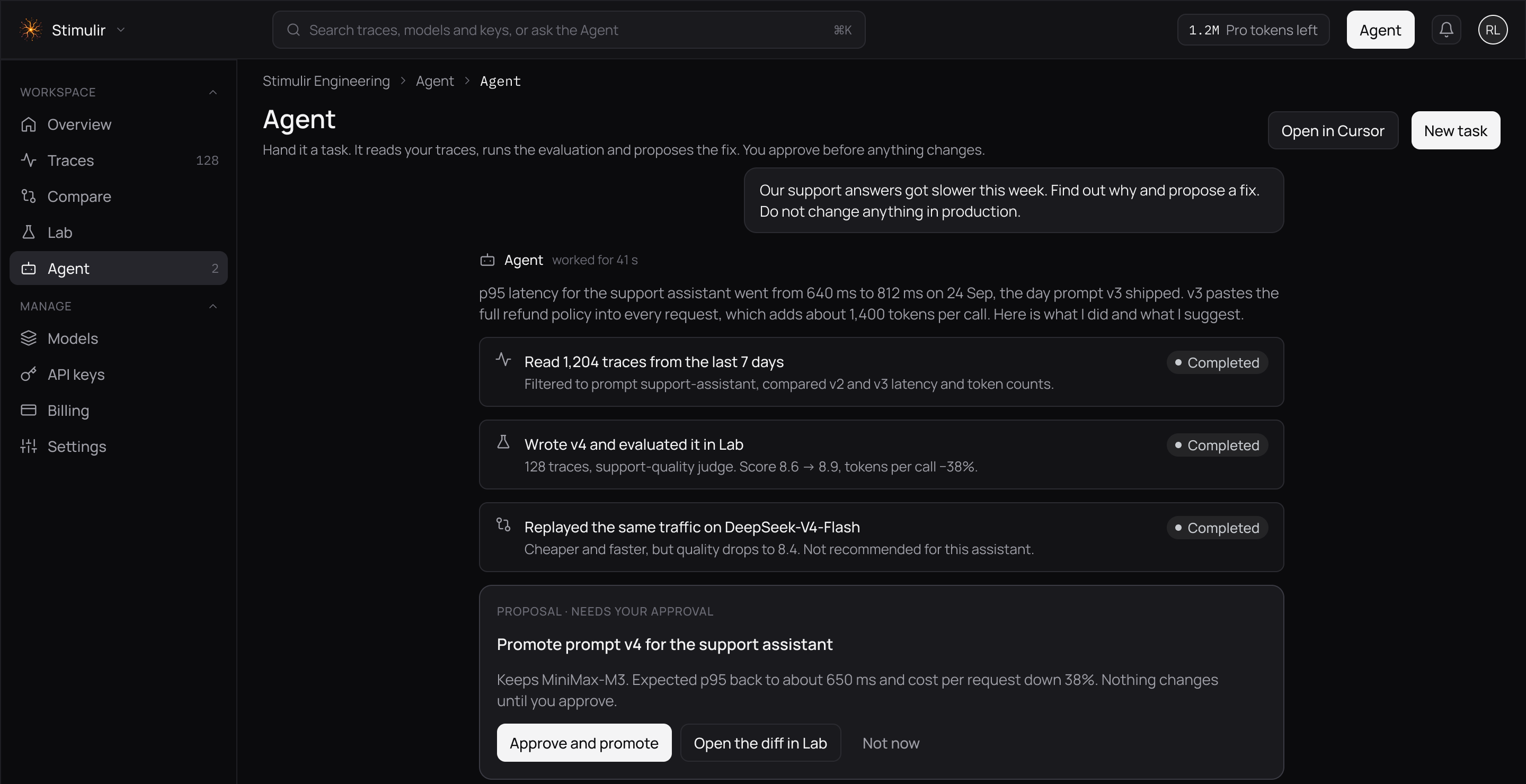Open the RL user avatar menu
The image size is (1526, 784).
pyautogui.click(x=1492, y=30)
